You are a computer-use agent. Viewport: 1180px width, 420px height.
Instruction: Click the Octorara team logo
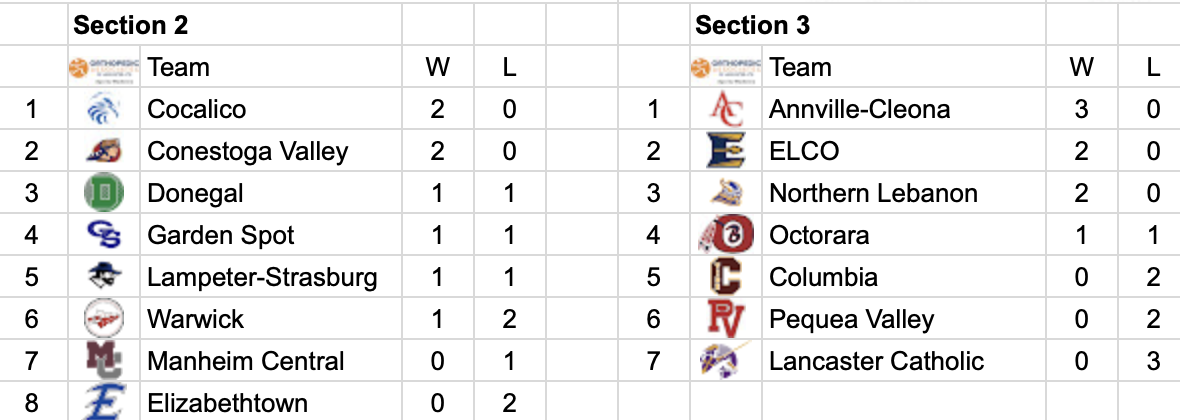[x=724, y=235]
